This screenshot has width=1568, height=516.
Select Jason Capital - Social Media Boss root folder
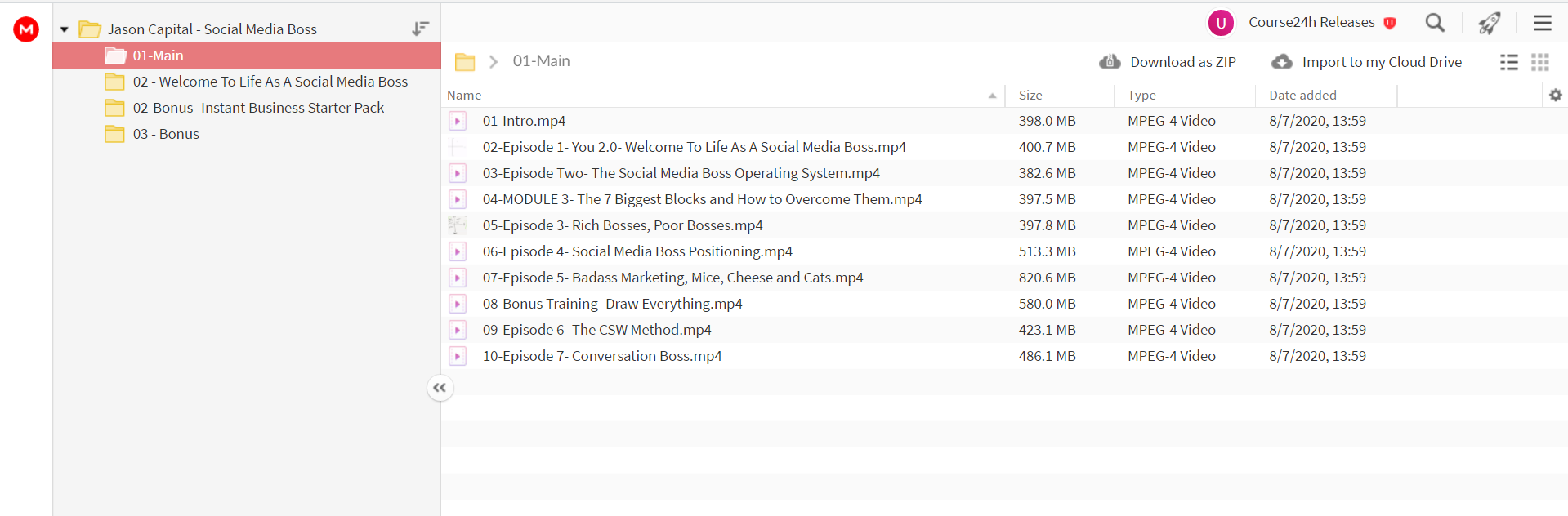pos(212,29)
